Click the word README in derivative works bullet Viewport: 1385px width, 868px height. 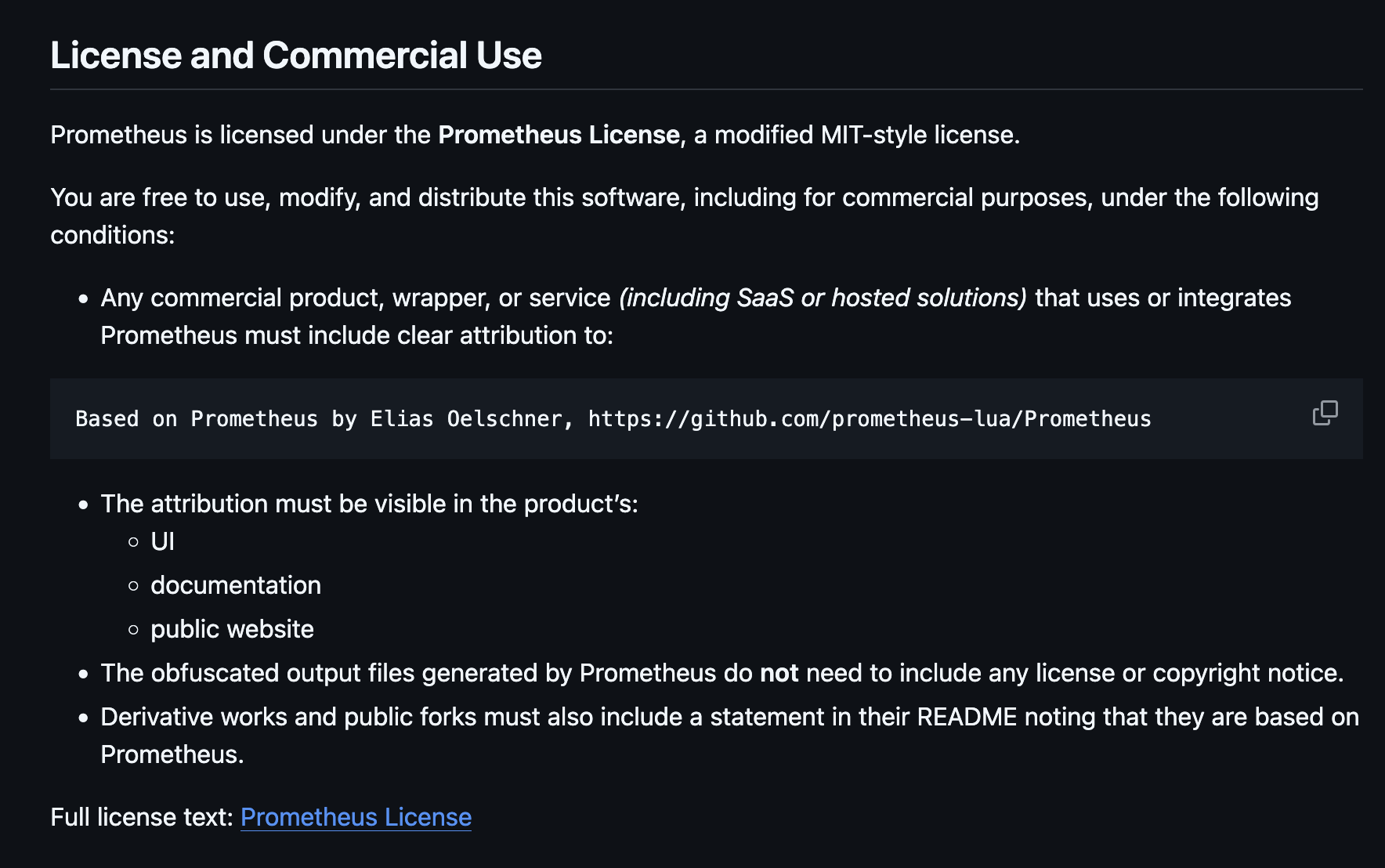(967, 717)
